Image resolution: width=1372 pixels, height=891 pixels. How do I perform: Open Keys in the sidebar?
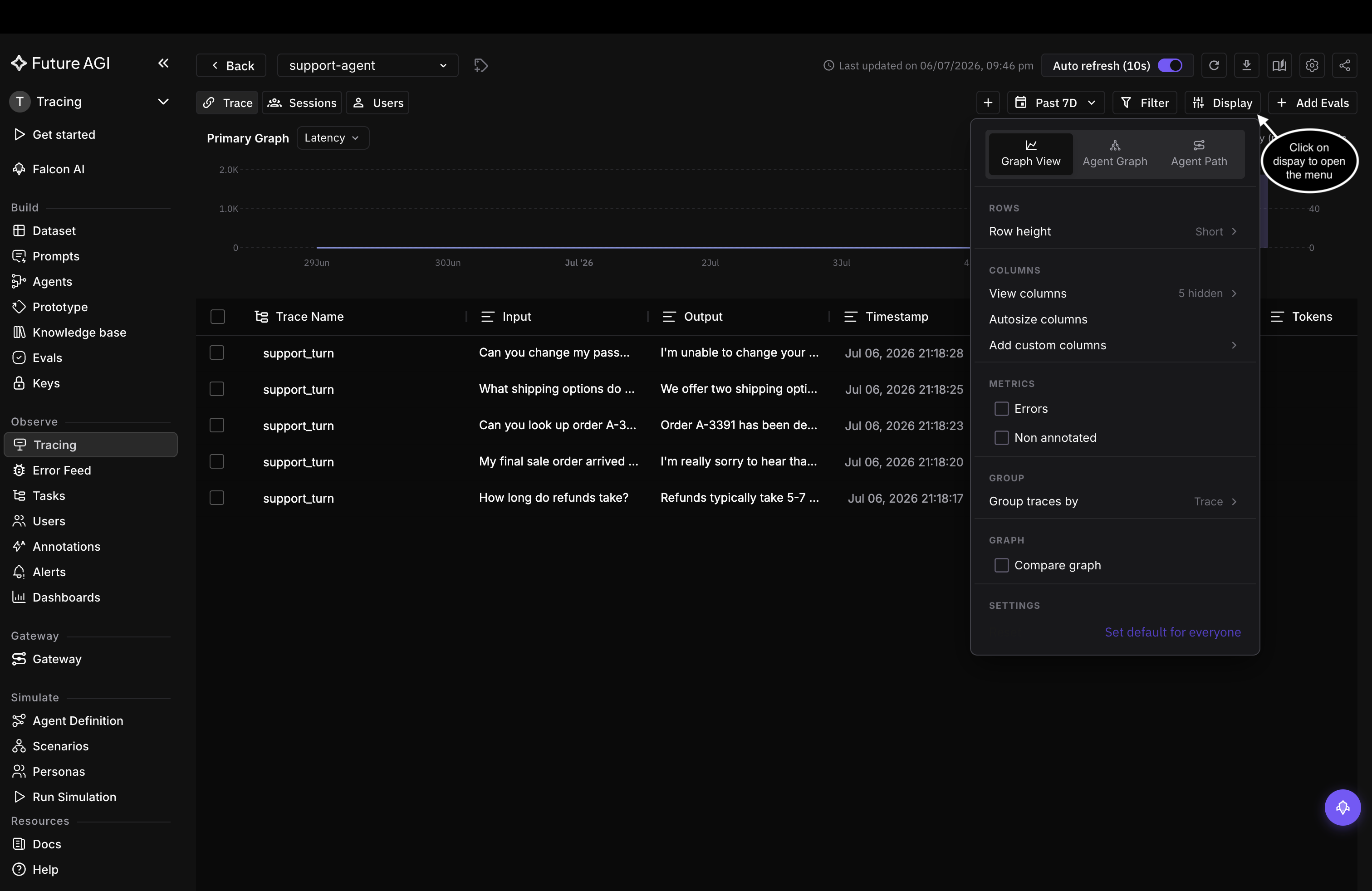(x=46, y=383)
